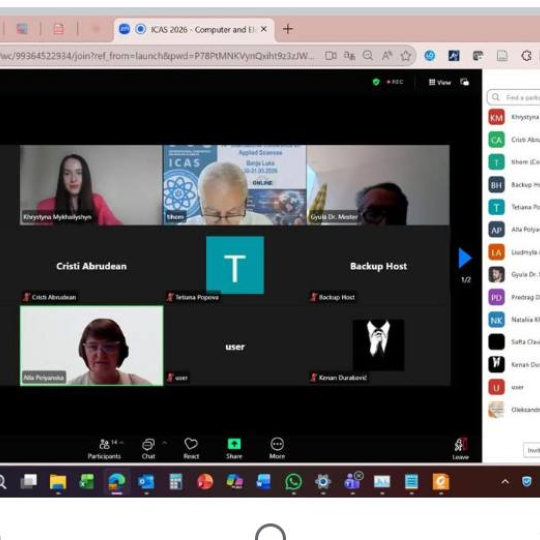The width and height of the screenshot is (540, 540).
Task: Start screen sharing with the Share button
Action: pos(234,449)
